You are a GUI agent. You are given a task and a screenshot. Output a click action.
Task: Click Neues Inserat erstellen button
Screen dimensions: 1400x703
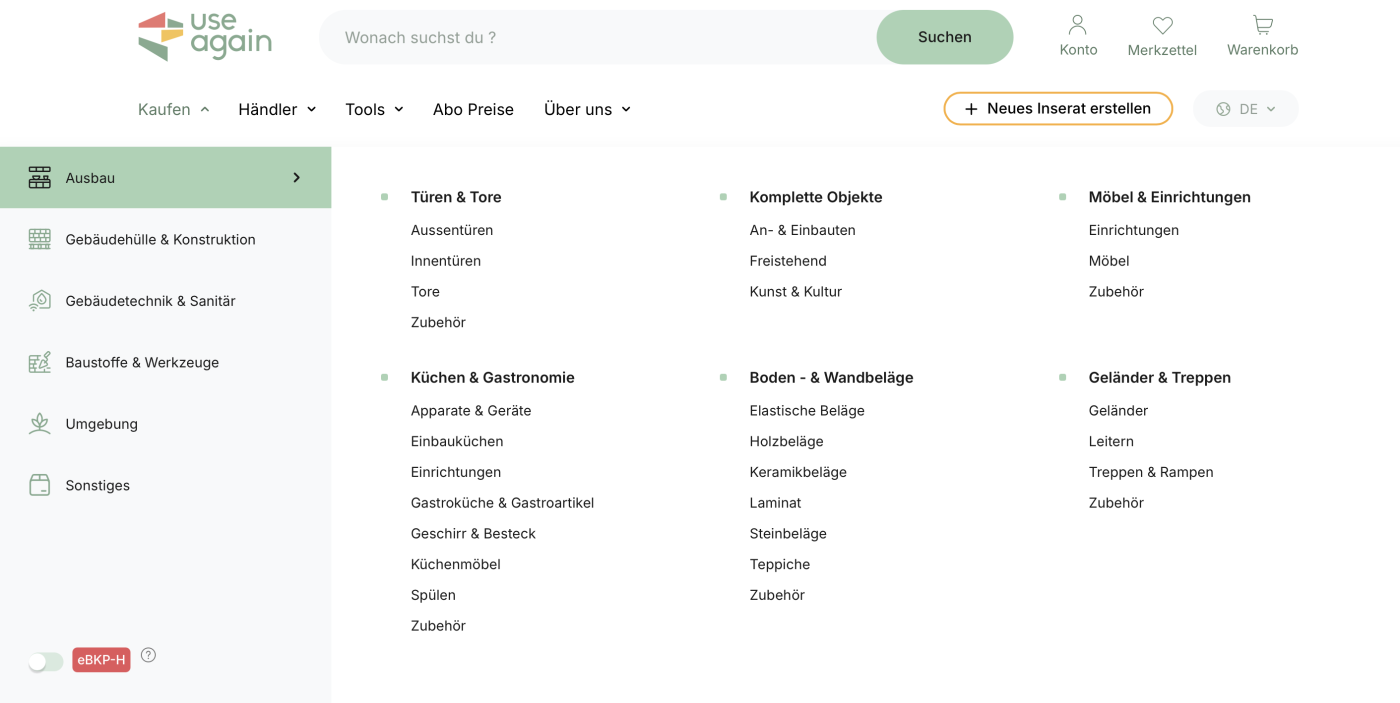point(1057,109)
